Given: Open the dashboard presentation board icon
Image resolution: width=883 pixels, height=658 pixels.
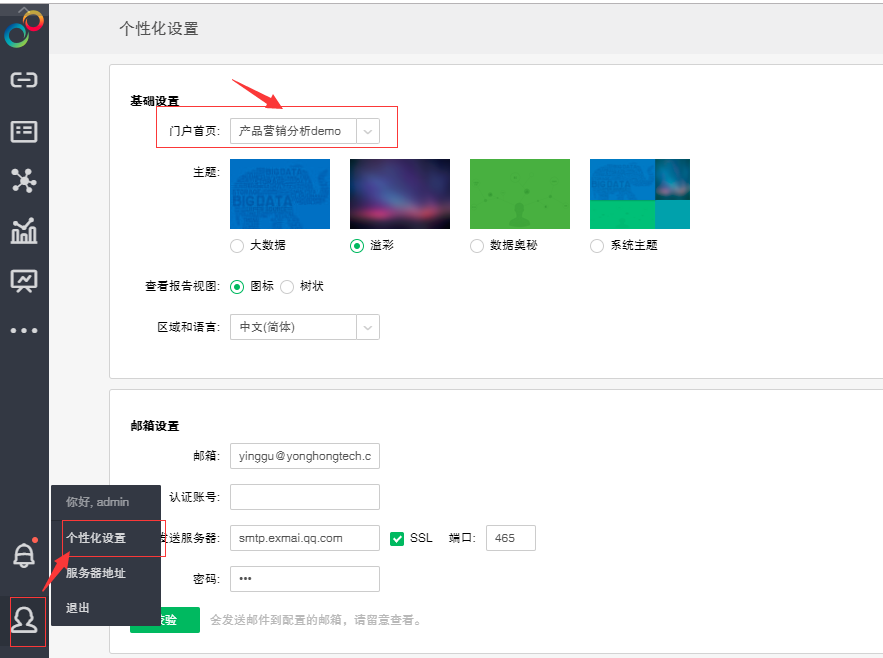Looking at the screenshot, I should [x=22, y=281].
